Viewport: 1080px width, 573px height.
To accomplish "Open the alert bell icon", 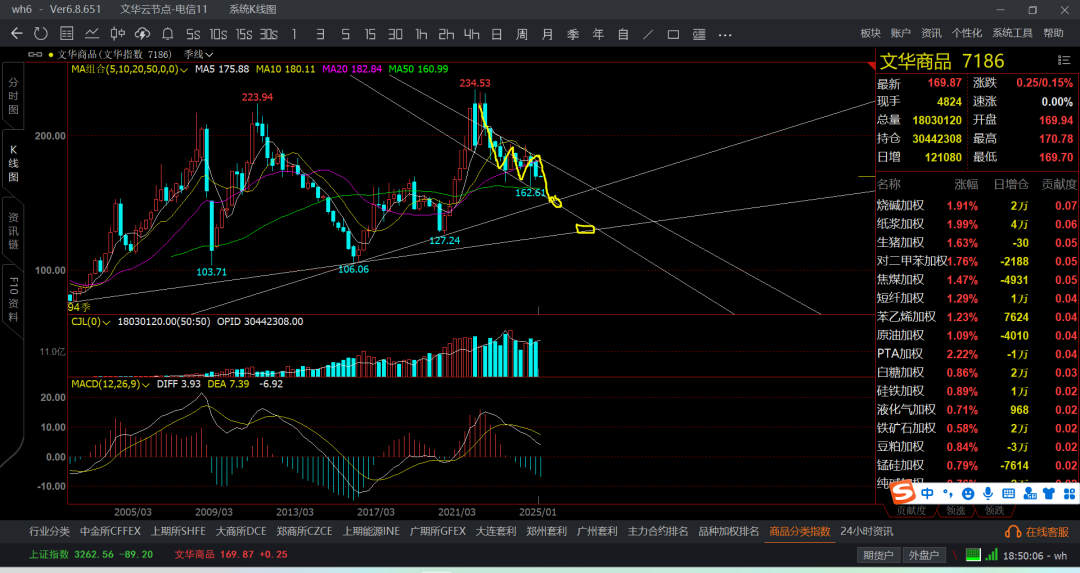I will pyautogui.click(x=167, y=34).
